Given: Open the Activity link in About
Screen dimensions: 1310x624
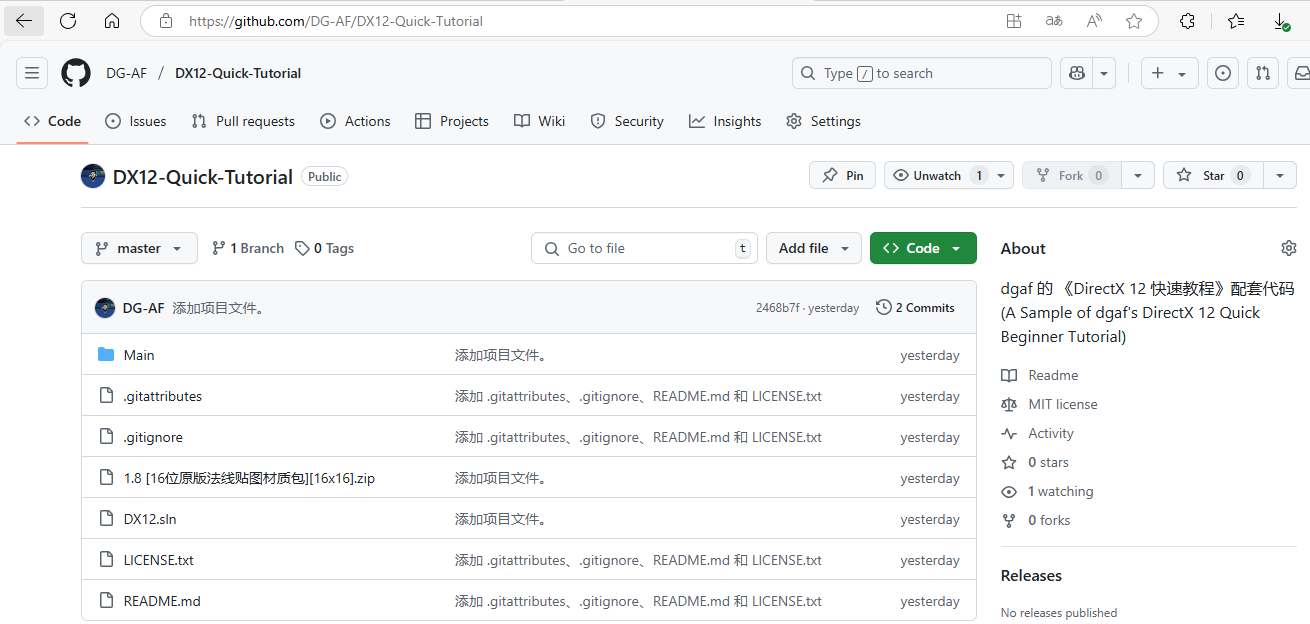Looking at the screenshot, I should click(x=1037, y=433).
